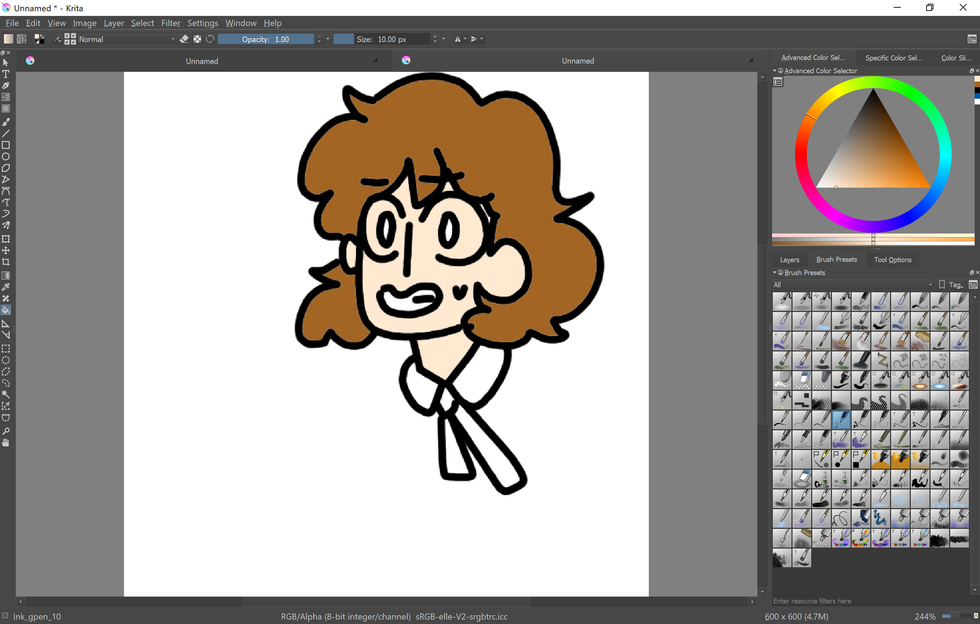Toggle preserve alpha button
This screenshot has width=980, height=624.
(x=197, y=39)
